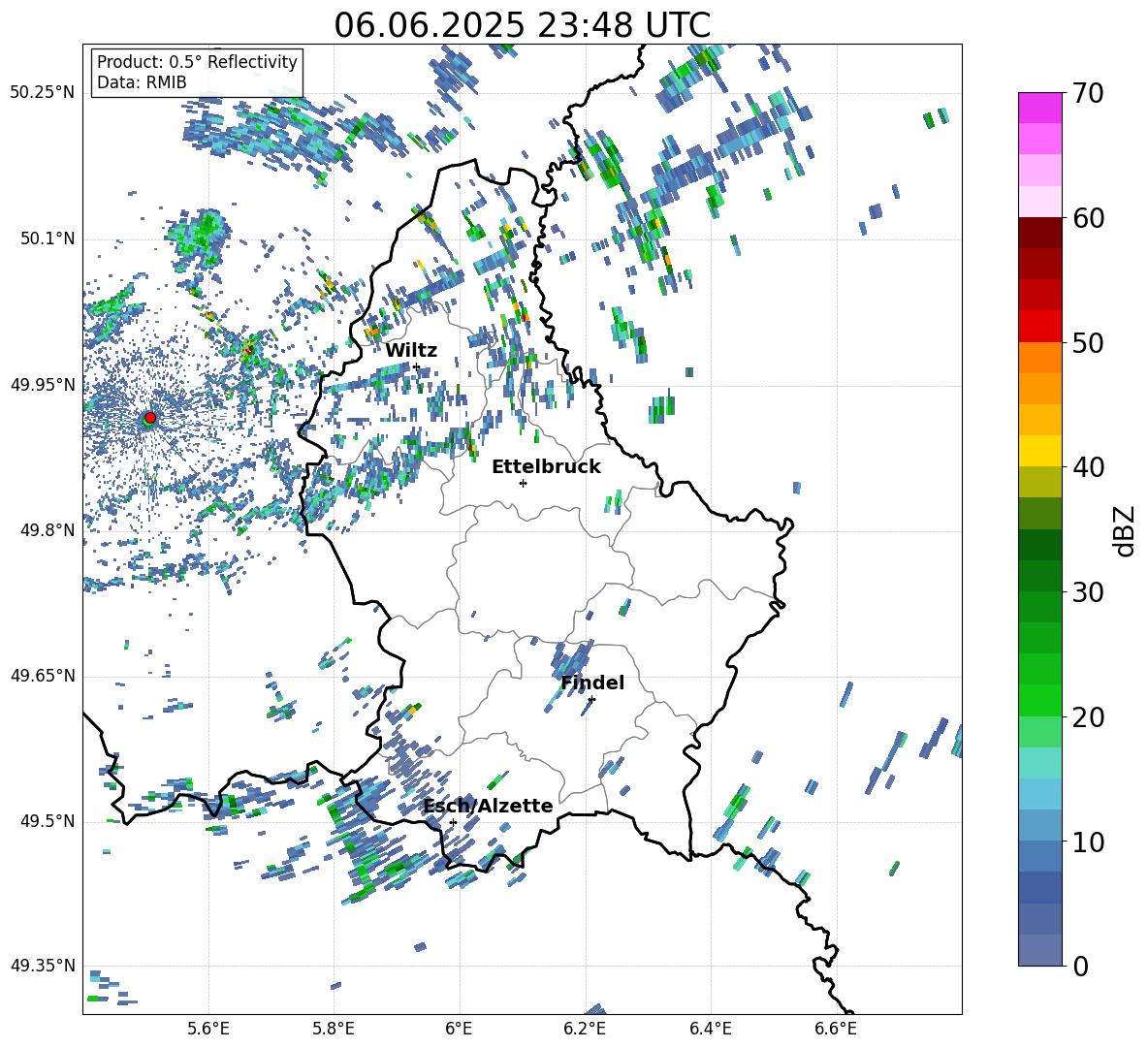The width and height of the screenshot is (1148, 1048).
Task: Click the dark red colorbar segment below 60
Action: pyautogui.click(x=1039, y=233)
